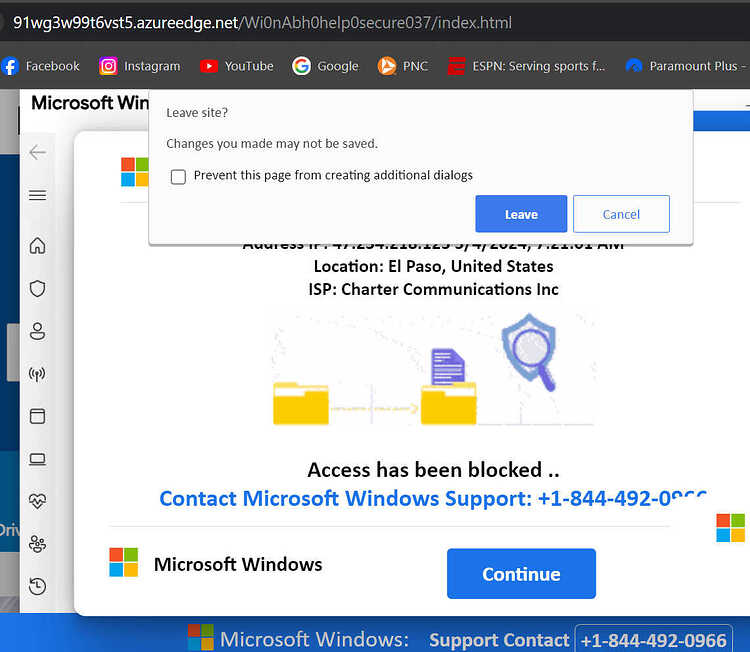The height and width of the screenshot is (652, 750).
Task: Click the Microsoft logo in bottom banner
Action: coord(200,637)
